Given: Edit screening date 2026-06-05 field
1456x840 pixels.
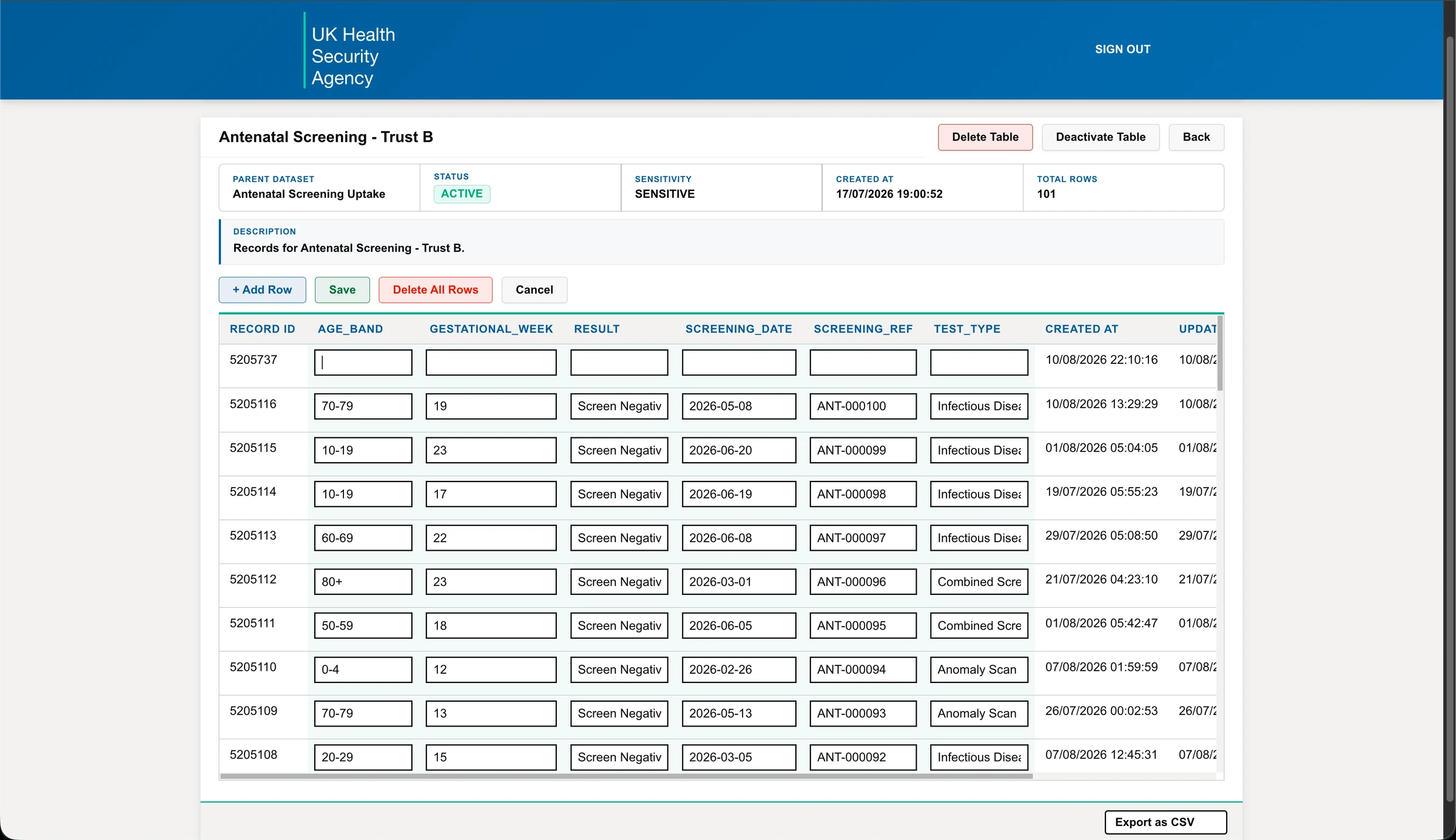Looking at the screenshot, I should tap(739, 625).
